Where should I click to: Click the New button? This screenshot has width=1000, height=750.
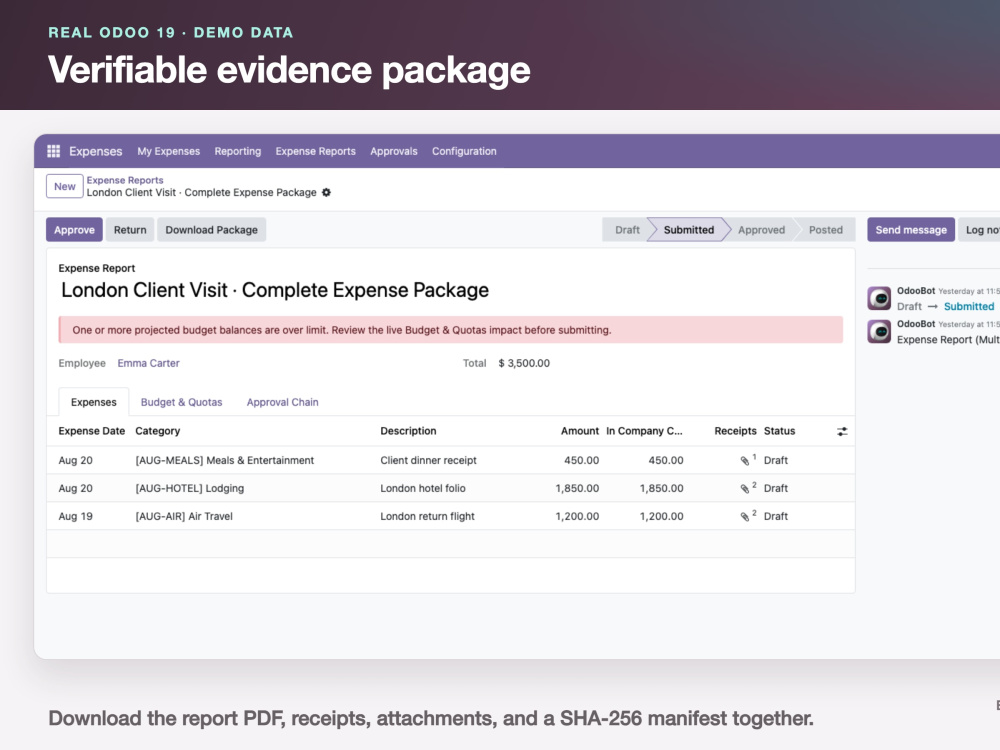64,186
